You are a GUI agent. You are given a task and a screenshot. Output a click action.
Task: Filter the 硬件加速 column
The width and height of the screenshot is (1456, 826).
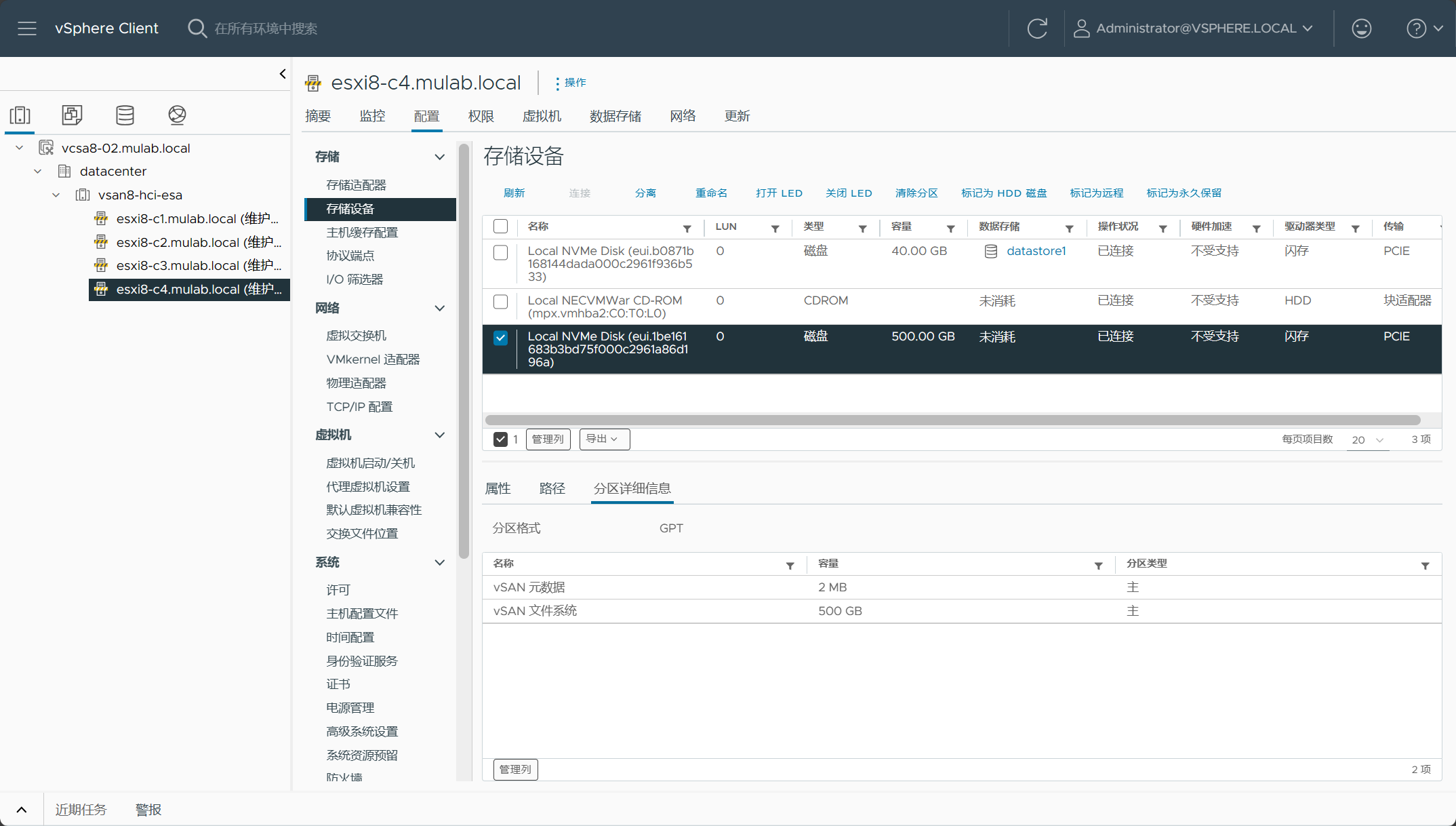pos(1256,229)
